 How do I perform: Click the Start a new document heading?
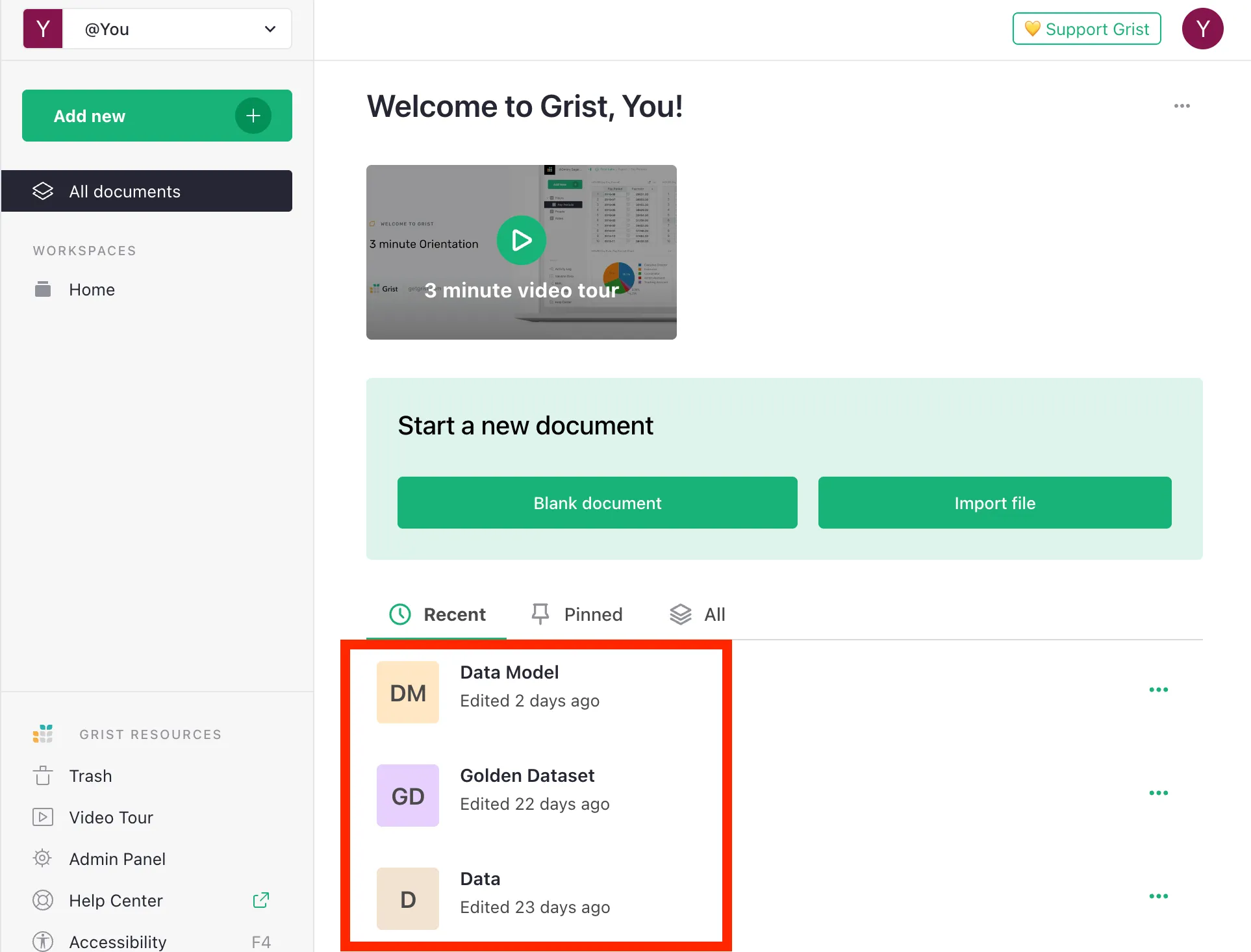(x=525, y=426)
